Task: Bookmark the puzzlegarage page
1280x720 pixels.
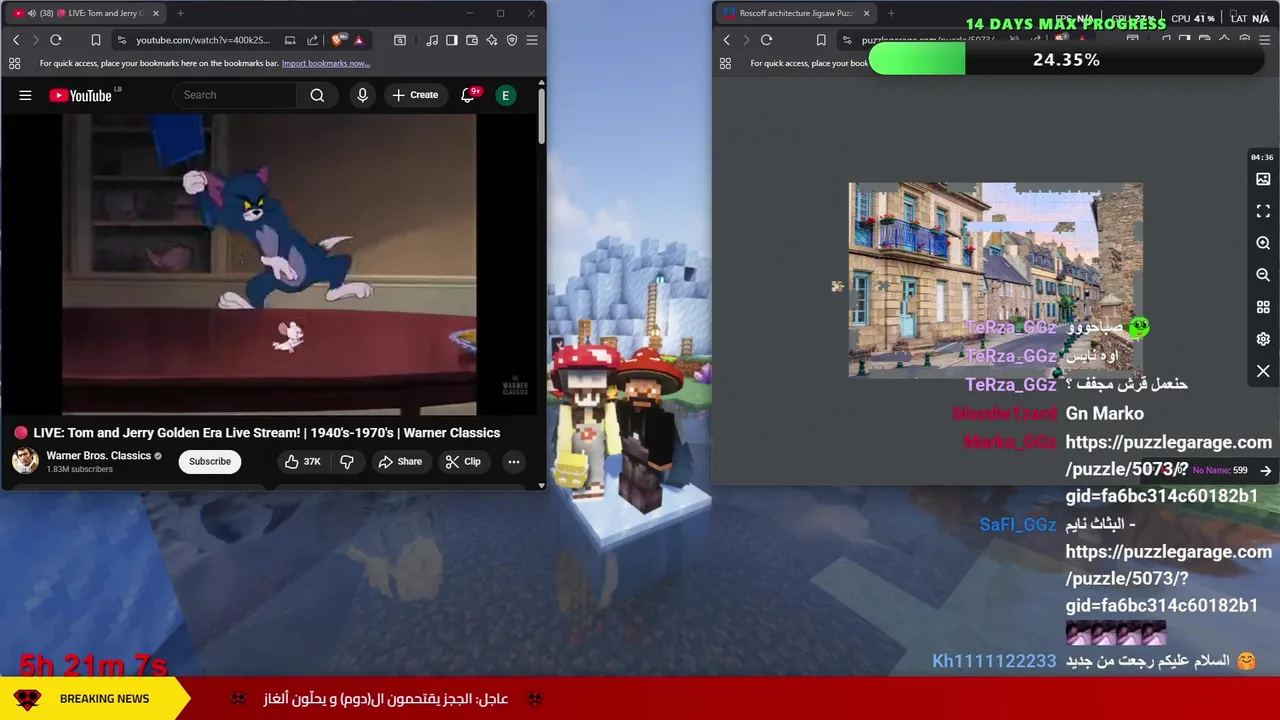Action: click(x=821, y=40)
